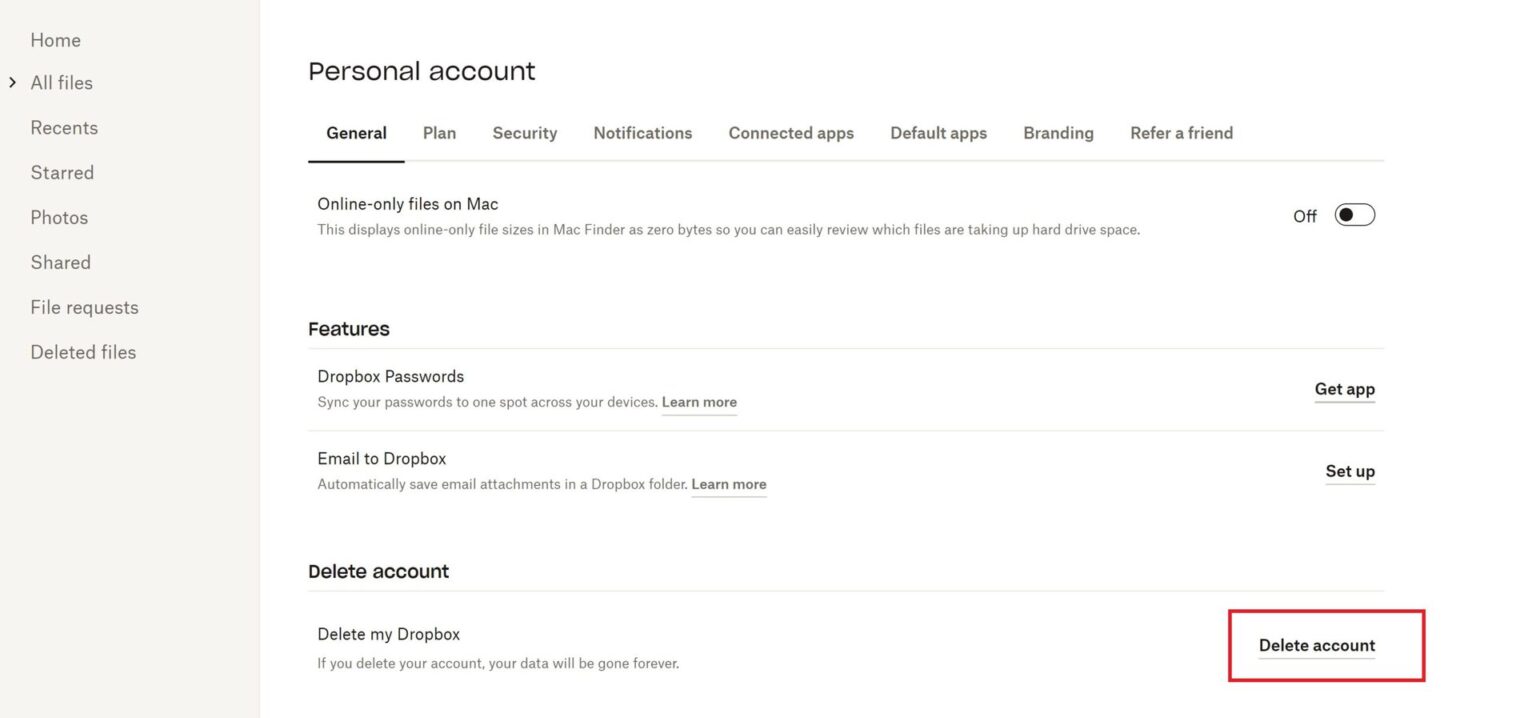Image resolution: width=1536 pixels, height=718 pixels.
Task: Expand the All files tree item
Action: [x=12, y=82]
